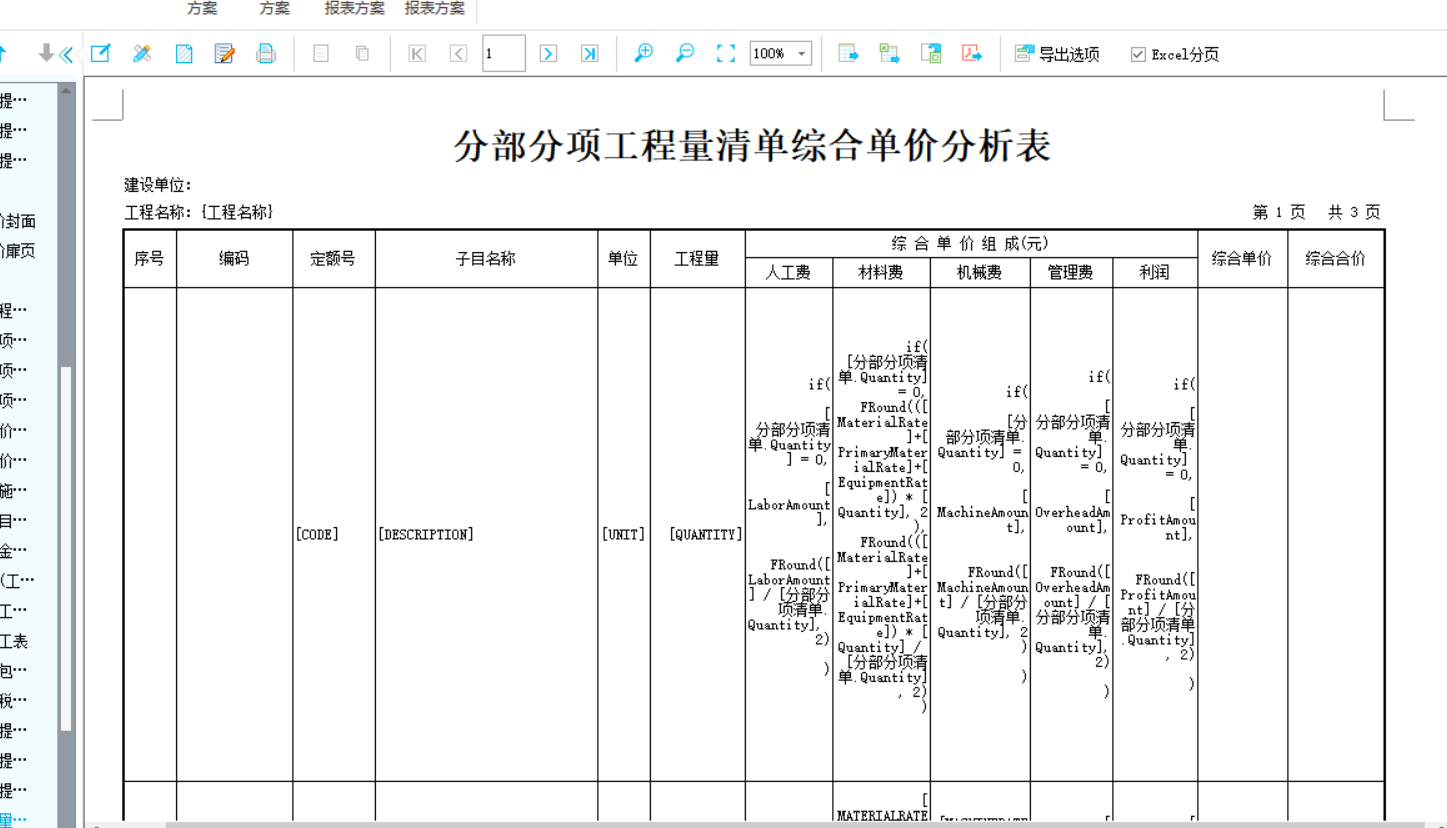The image size is (1447, 828).
Task: Zoom out with the magnifier minus
Action: pos(685,53)
